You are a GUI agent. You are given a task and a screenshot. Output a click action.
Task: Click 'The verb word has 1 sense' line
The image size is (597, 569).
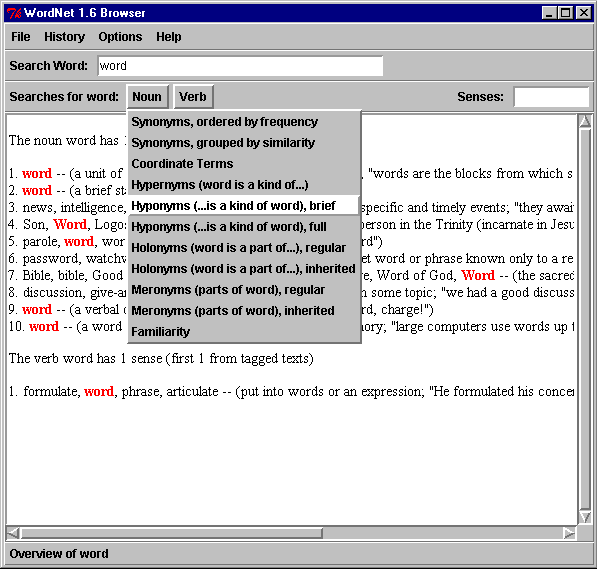[161, 359]
